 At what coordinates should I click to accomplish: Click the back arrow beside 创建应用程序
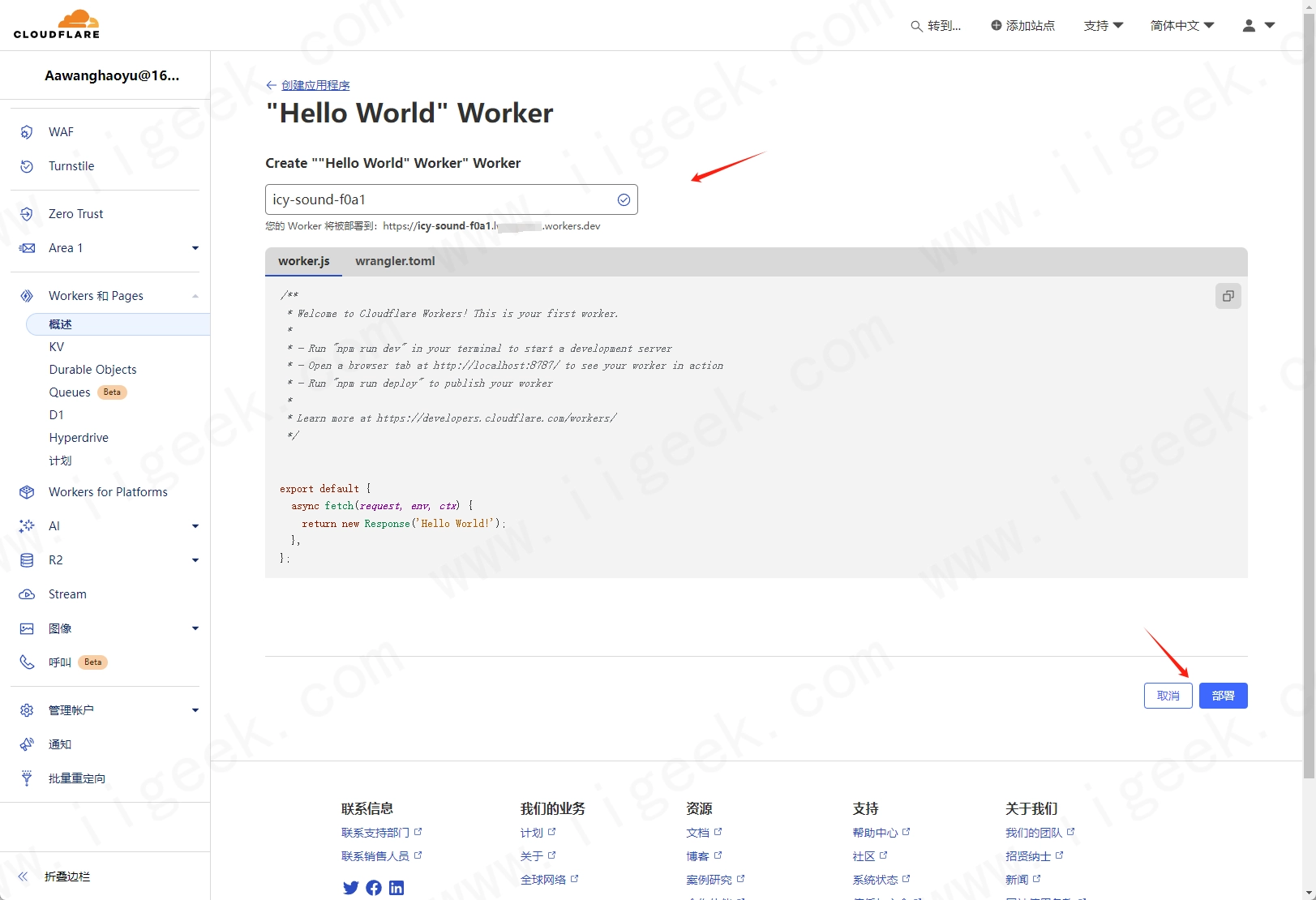pyautogui.click(x=272, y=85)
